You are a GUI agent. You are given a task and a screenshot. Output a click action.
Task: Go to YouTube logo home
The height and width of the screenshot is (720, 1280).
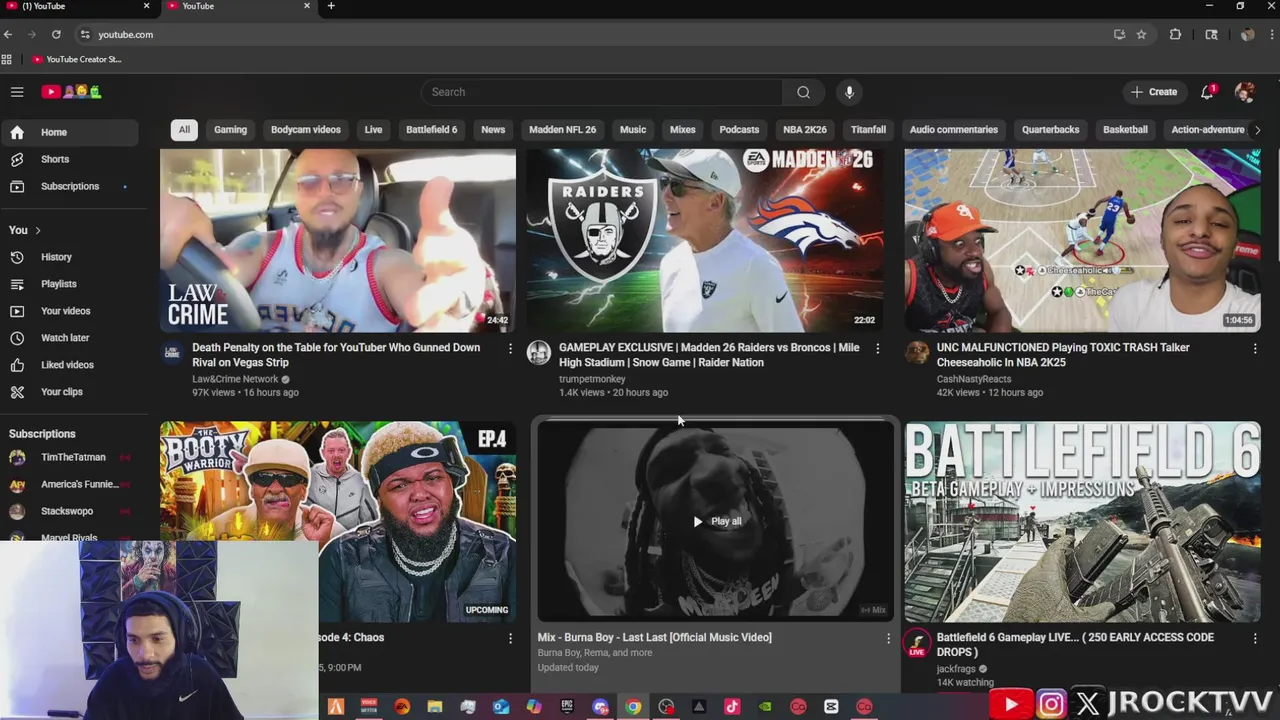point(71,92)
